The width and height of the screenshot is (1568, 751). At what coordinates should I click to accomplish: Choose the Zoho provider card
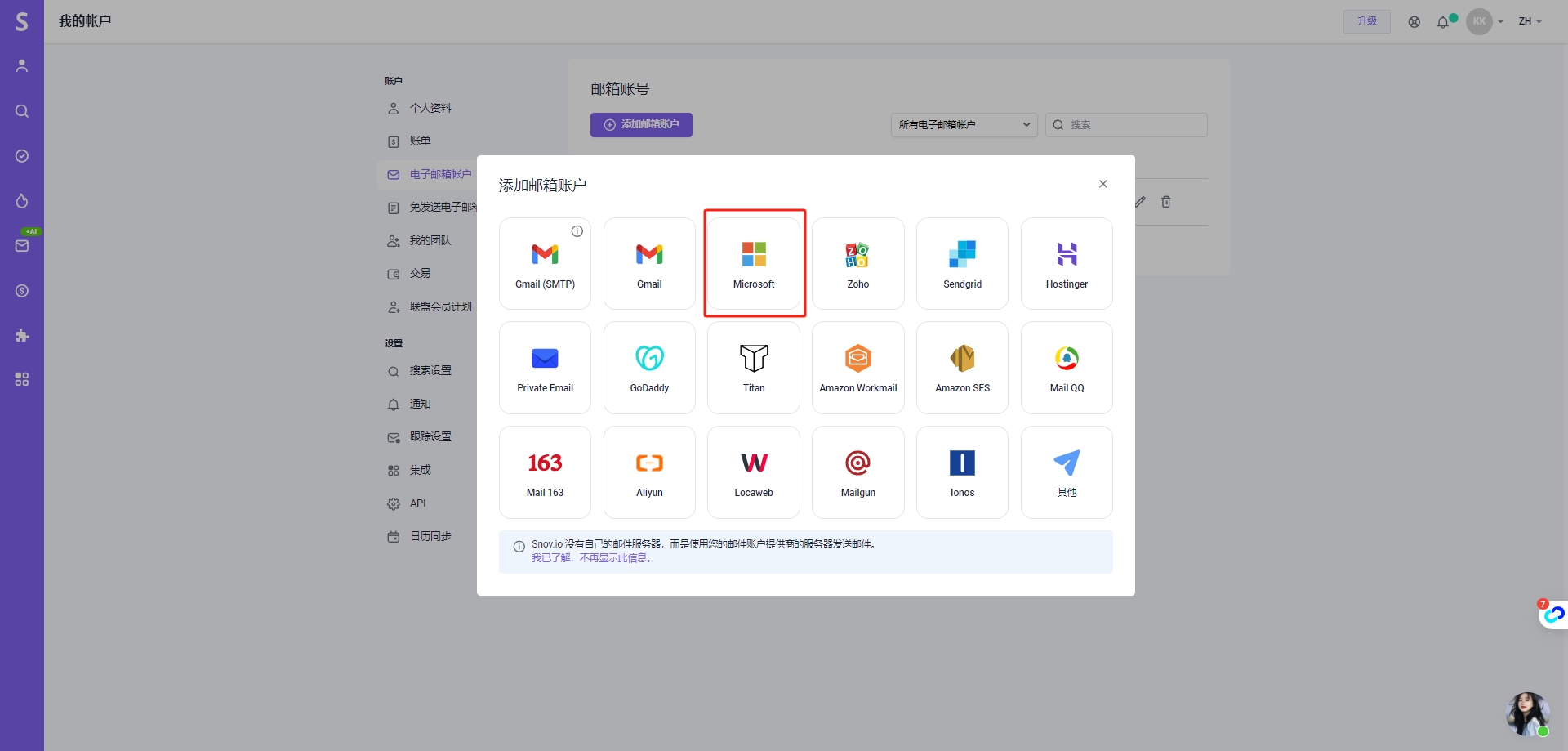tap(858, 263)
